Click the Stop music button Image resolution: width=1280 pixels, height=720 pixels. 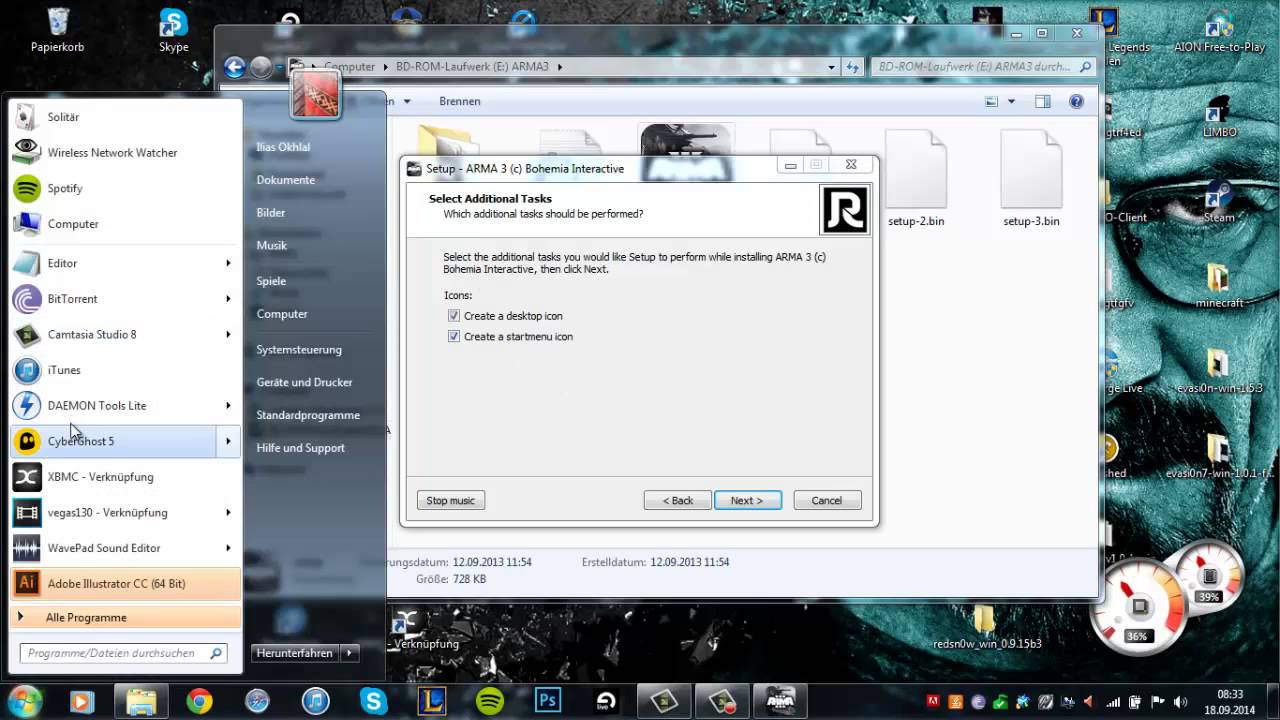[451, 500]
